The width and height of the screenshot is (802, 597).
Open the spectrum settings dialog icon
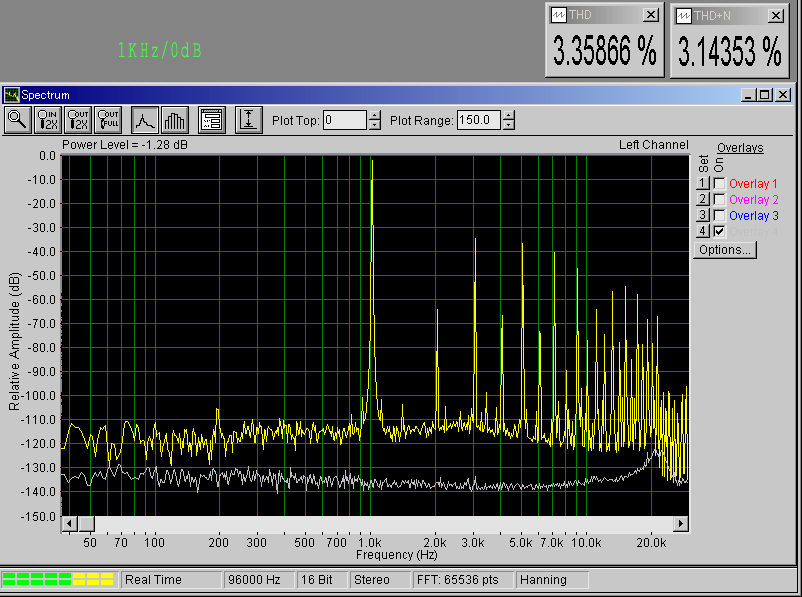tap(212, 120)
